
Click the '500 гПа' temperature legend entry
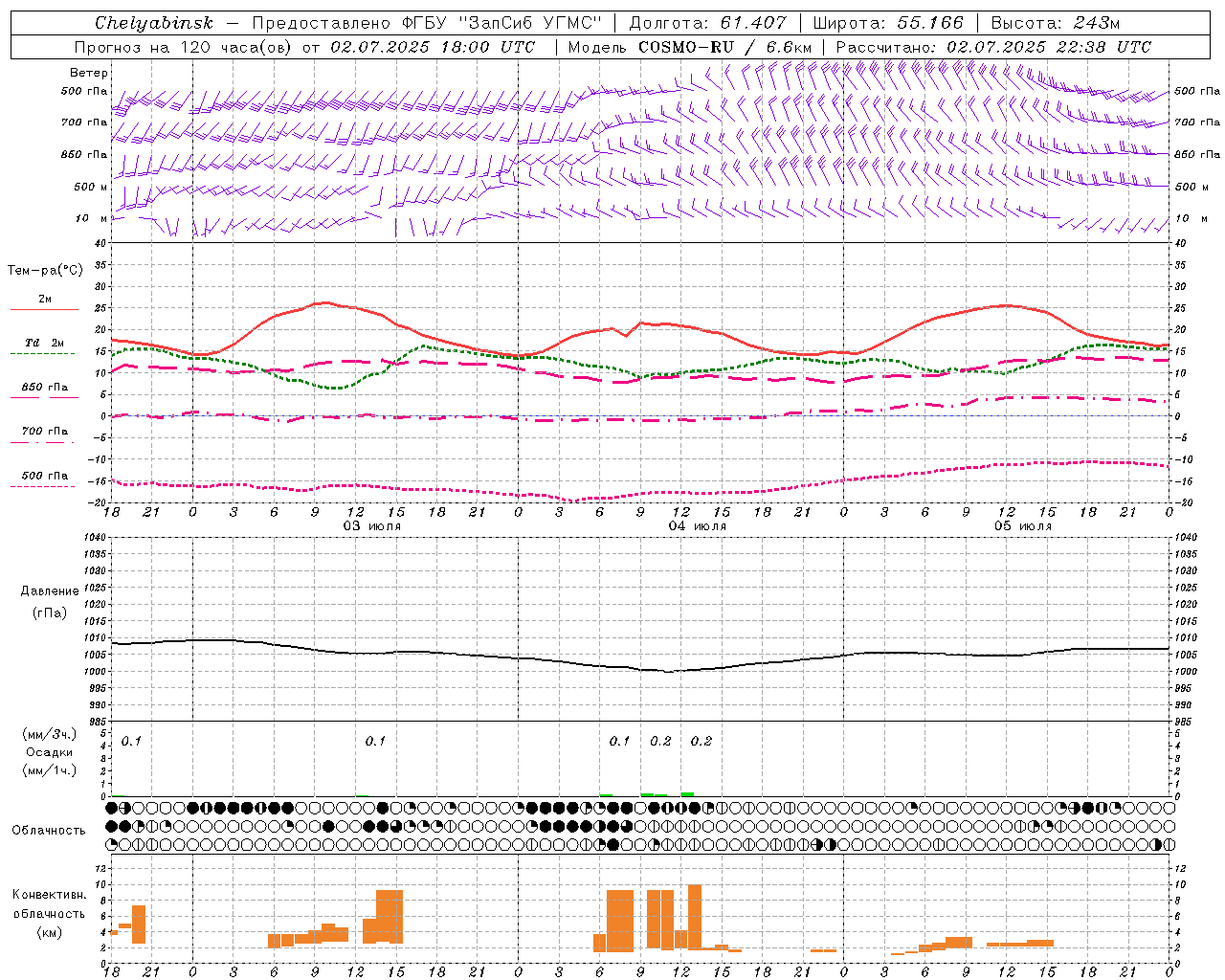tap(45, 476)
